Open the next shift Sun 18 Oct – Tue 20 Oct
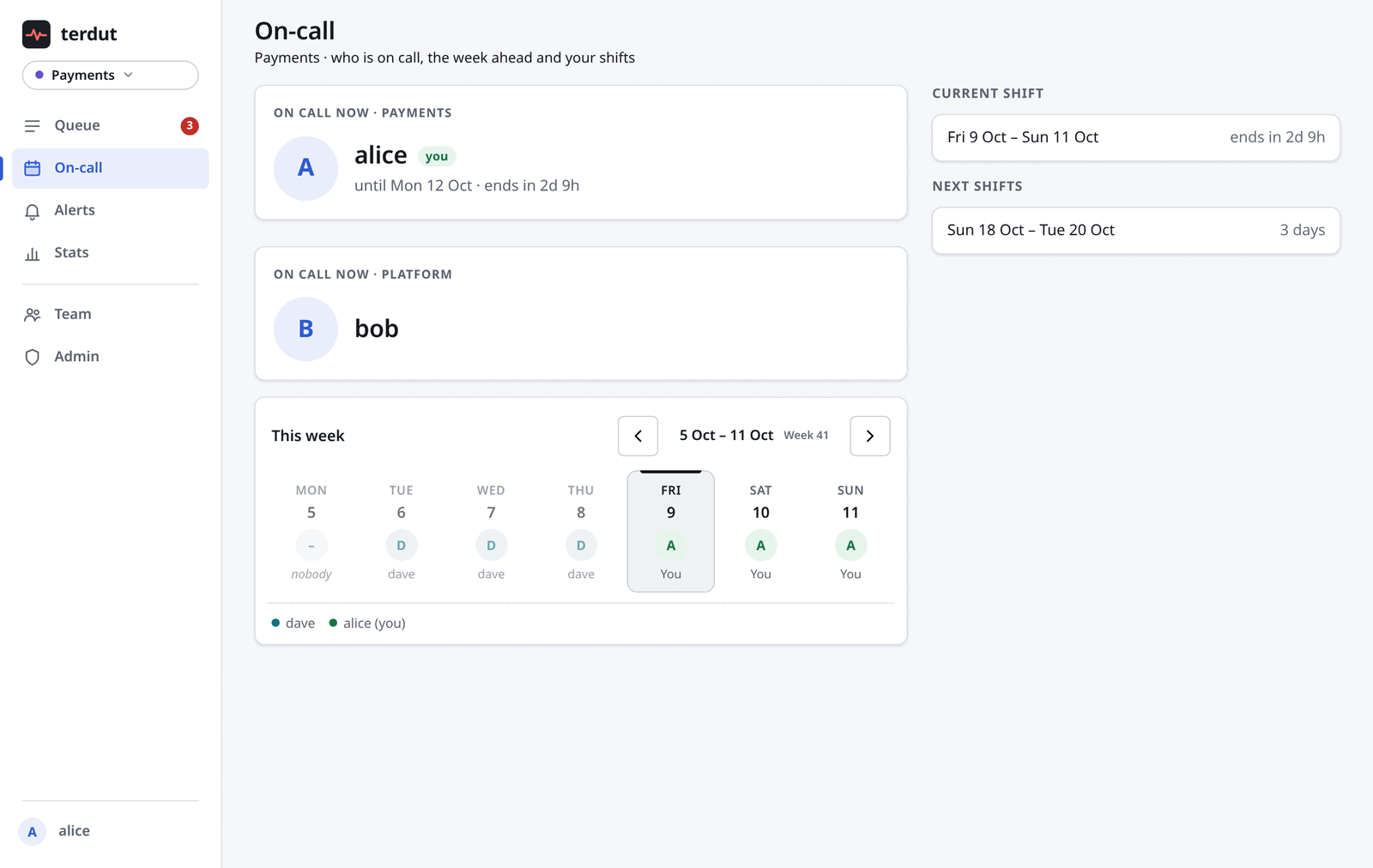Image resolution: width=1373 pixels, height=868 pixels. pos(1136,230)
